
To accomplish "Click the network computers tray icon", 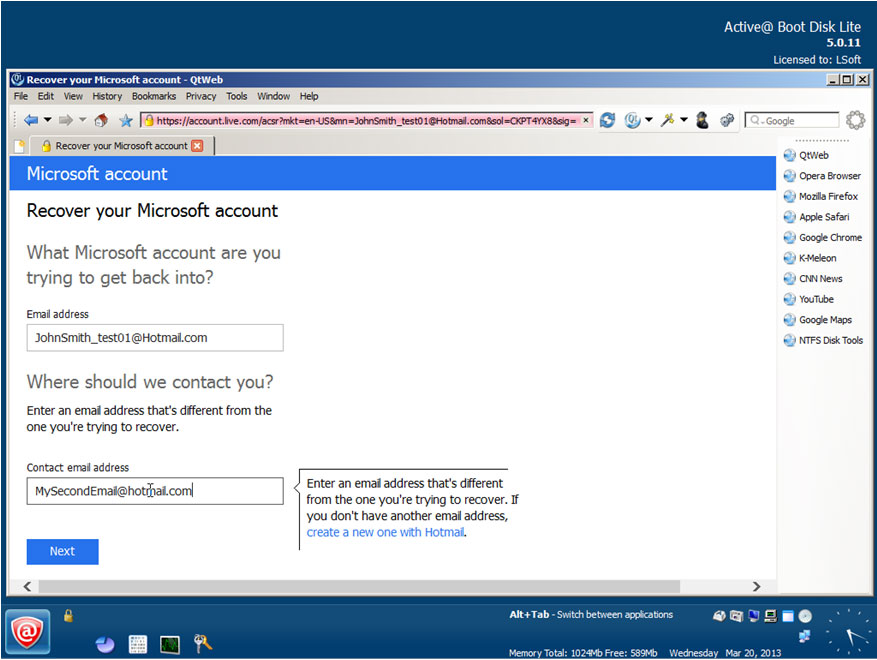I will click(x=804, y=636).
